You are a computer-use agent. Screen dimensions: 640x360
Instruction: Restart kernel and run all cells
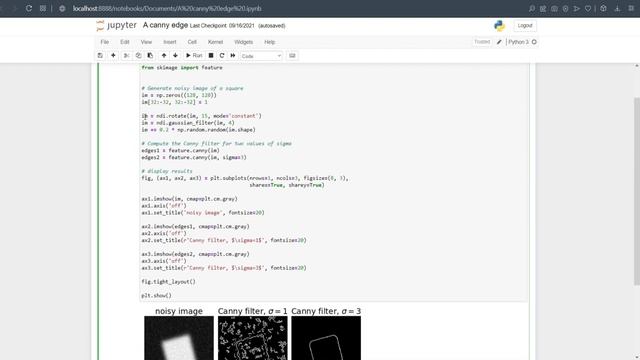233,56
